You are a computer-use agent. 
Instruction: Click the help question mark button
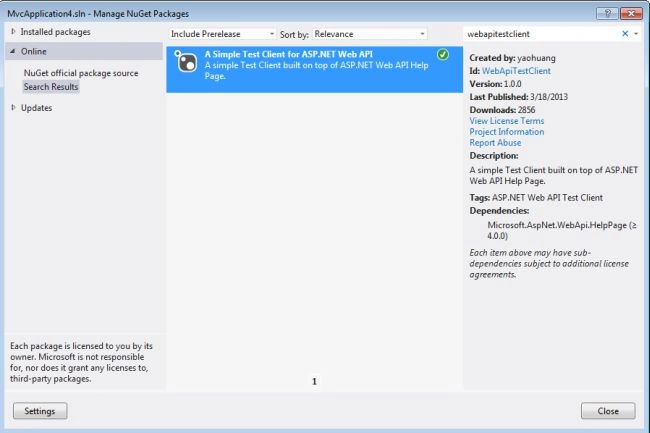[607, 13]
